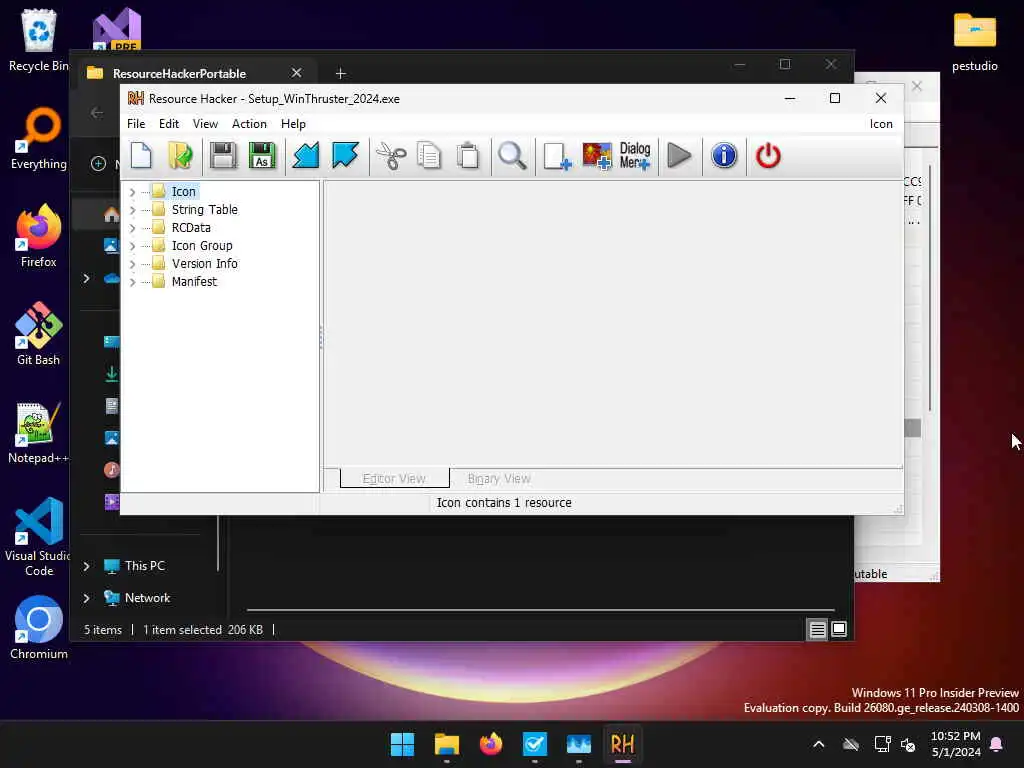Click the gray Save floppy disk icon
The height and width of the screenshot is (768, 1024).
[x=223, y=156]
